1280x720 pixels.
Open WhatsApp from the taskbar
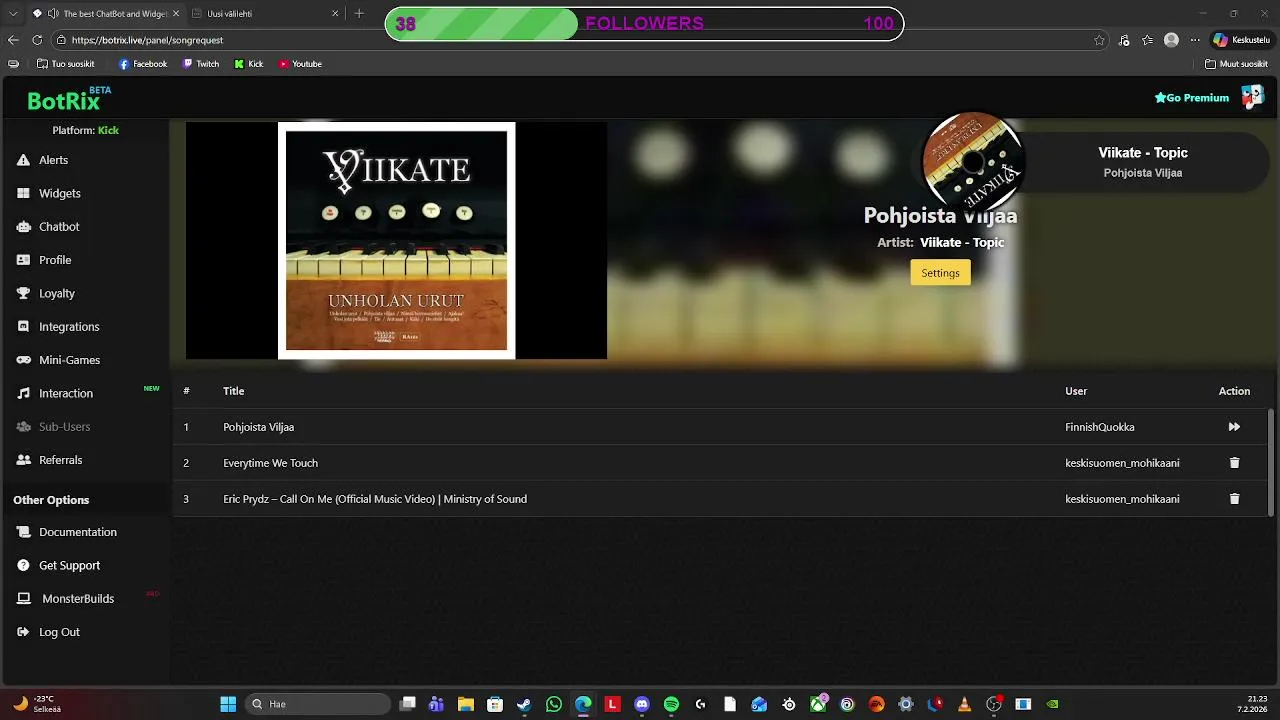tap(554, 704)
